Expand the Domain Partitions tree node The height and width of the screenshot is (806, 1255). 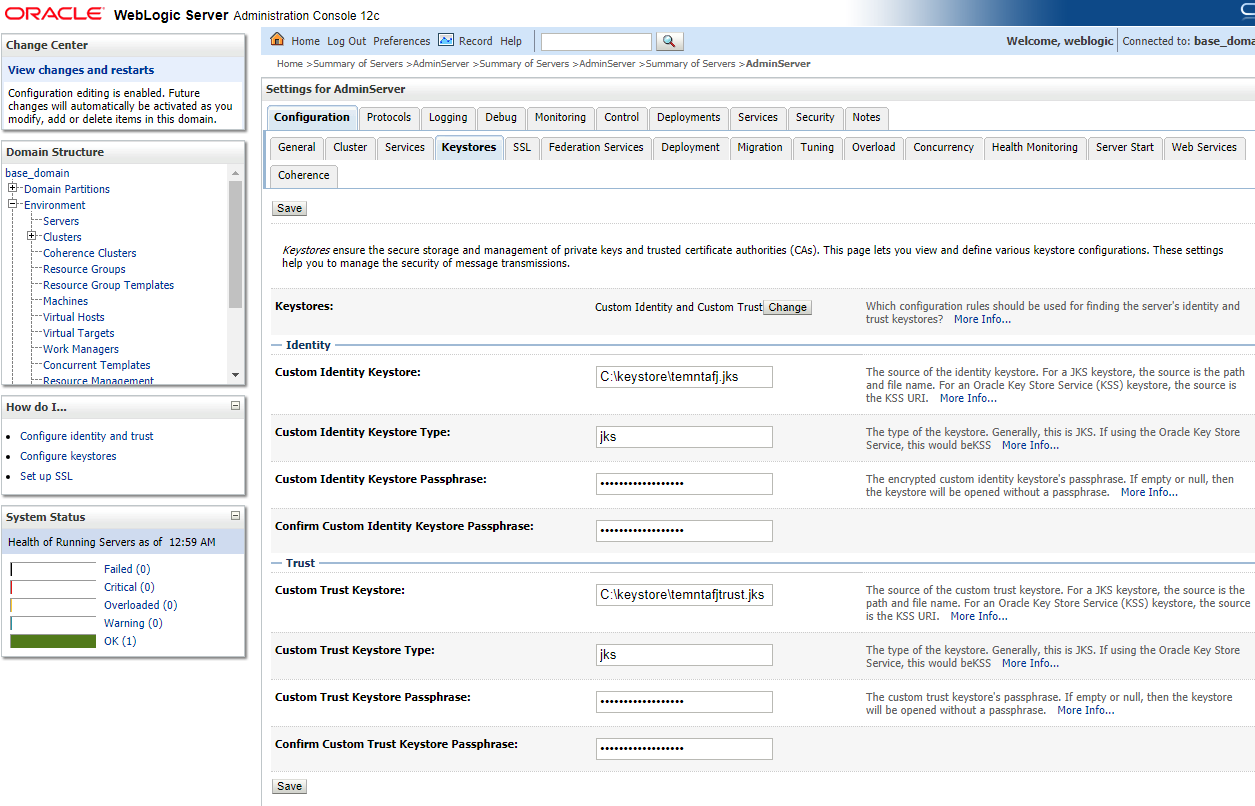click(x=13, y=188)
